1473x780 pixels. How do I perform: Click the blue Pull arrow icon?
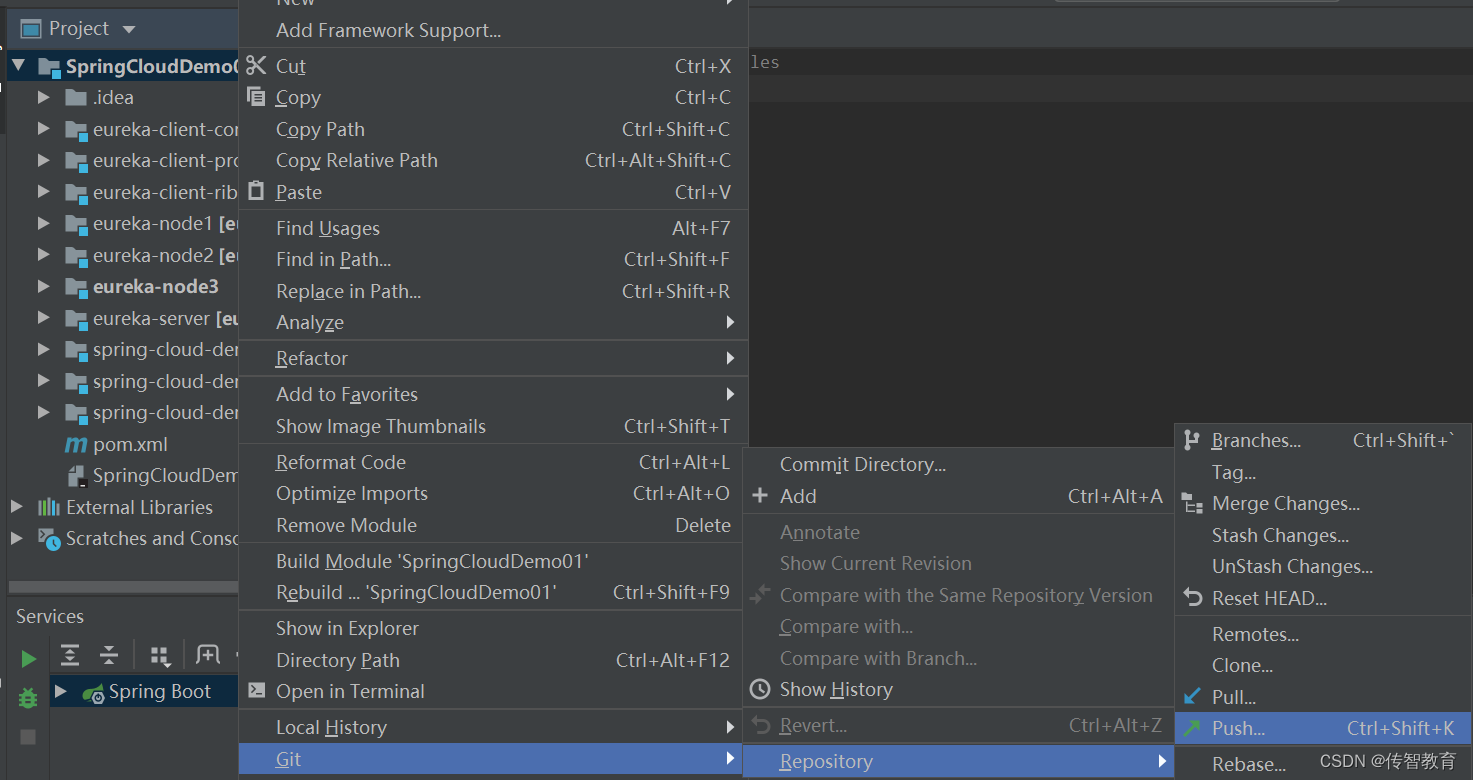coord(1192,696)
